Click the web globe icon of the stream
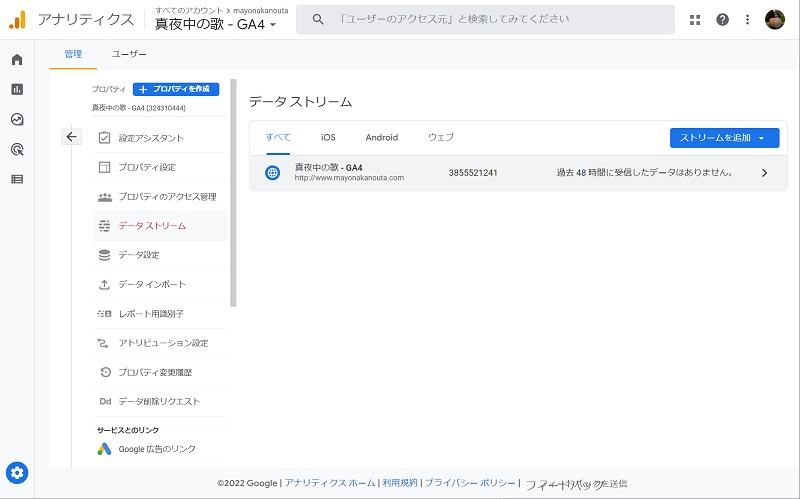 [272, 173]
